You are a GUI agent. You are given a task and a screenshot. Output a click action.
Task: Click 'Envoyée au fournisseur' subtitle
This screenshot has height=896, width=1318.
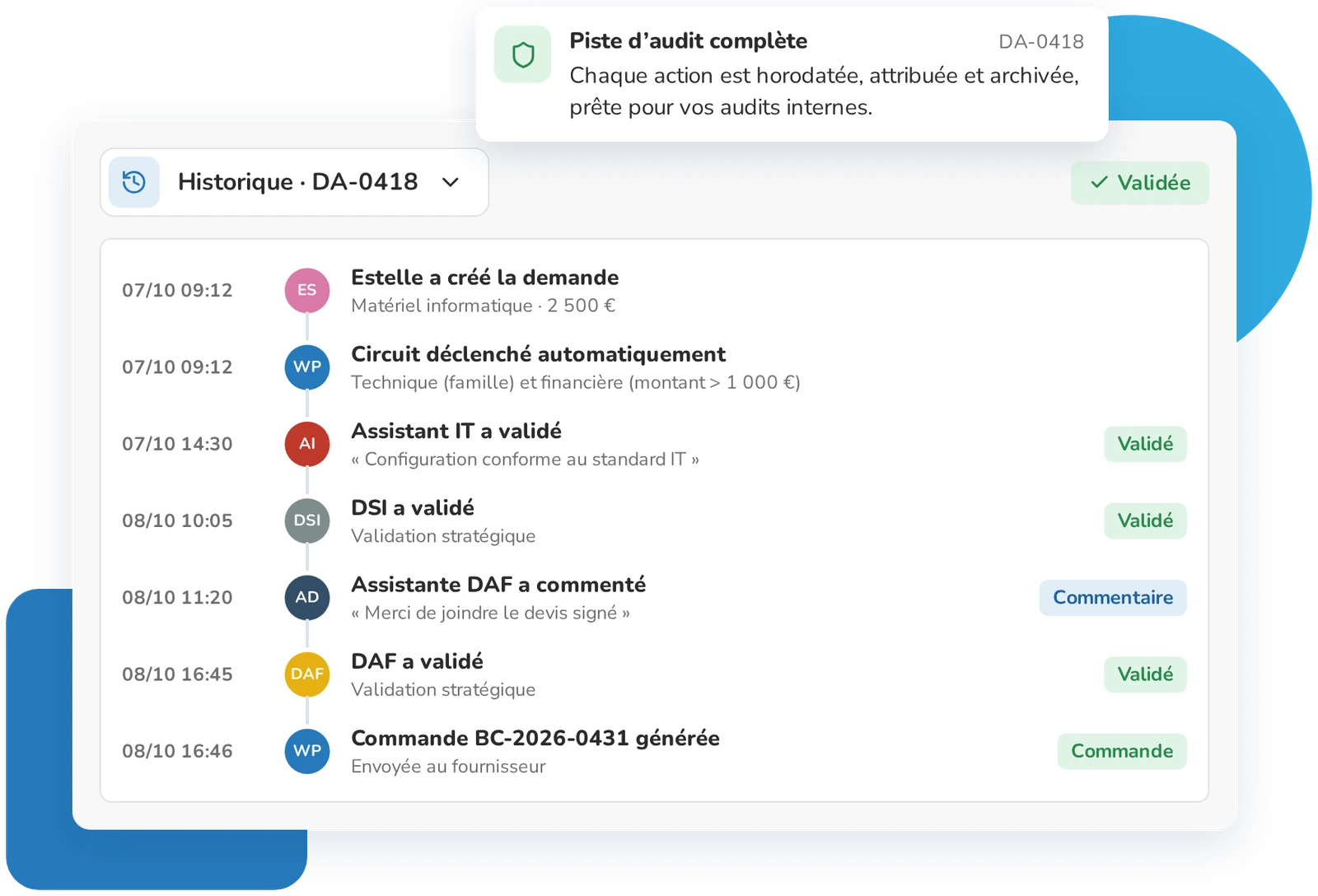pyautogui.click(x=448, y=767)
